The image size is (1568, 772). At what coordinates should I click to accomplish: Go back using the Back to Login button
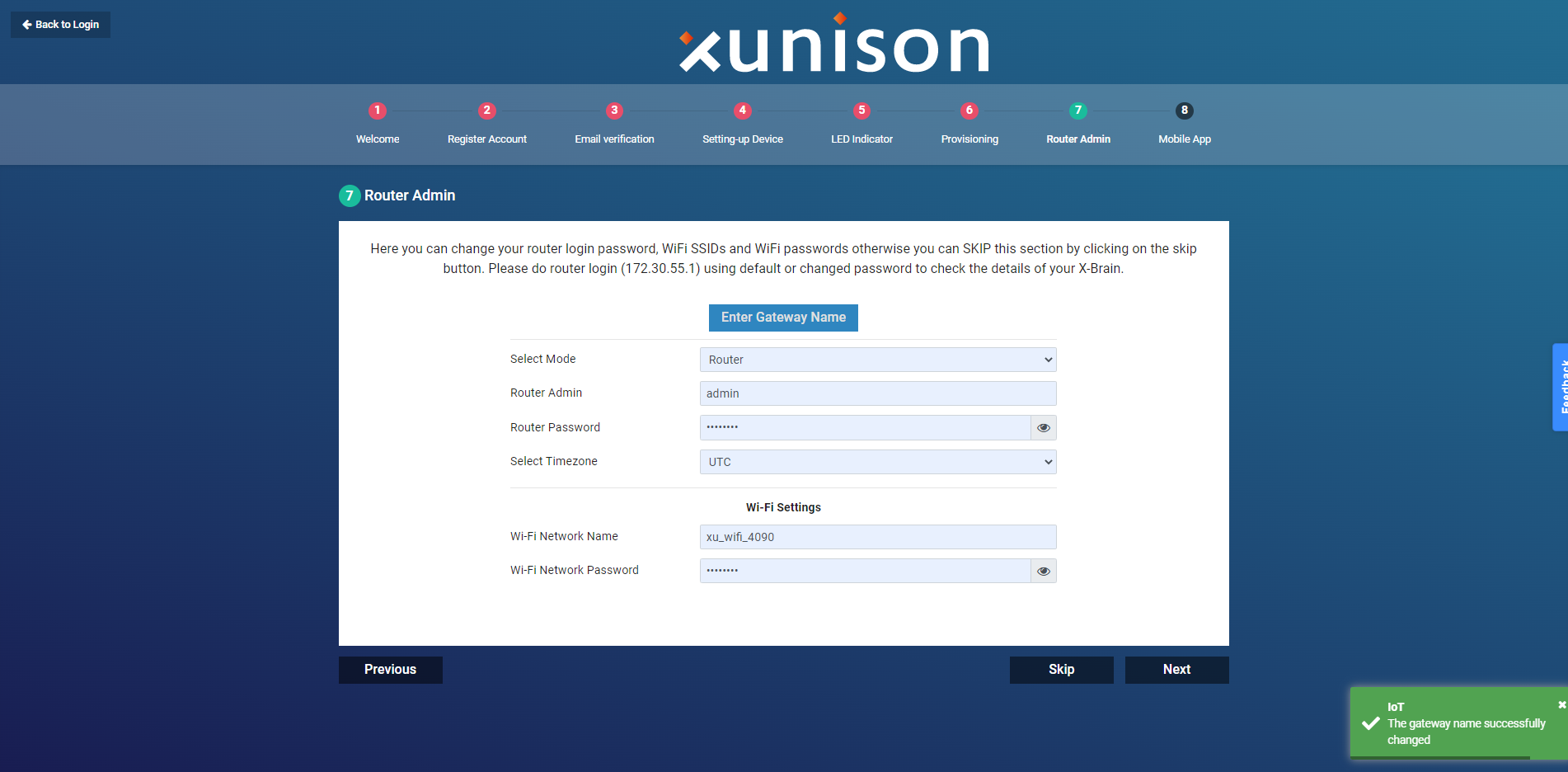point(60,25)
